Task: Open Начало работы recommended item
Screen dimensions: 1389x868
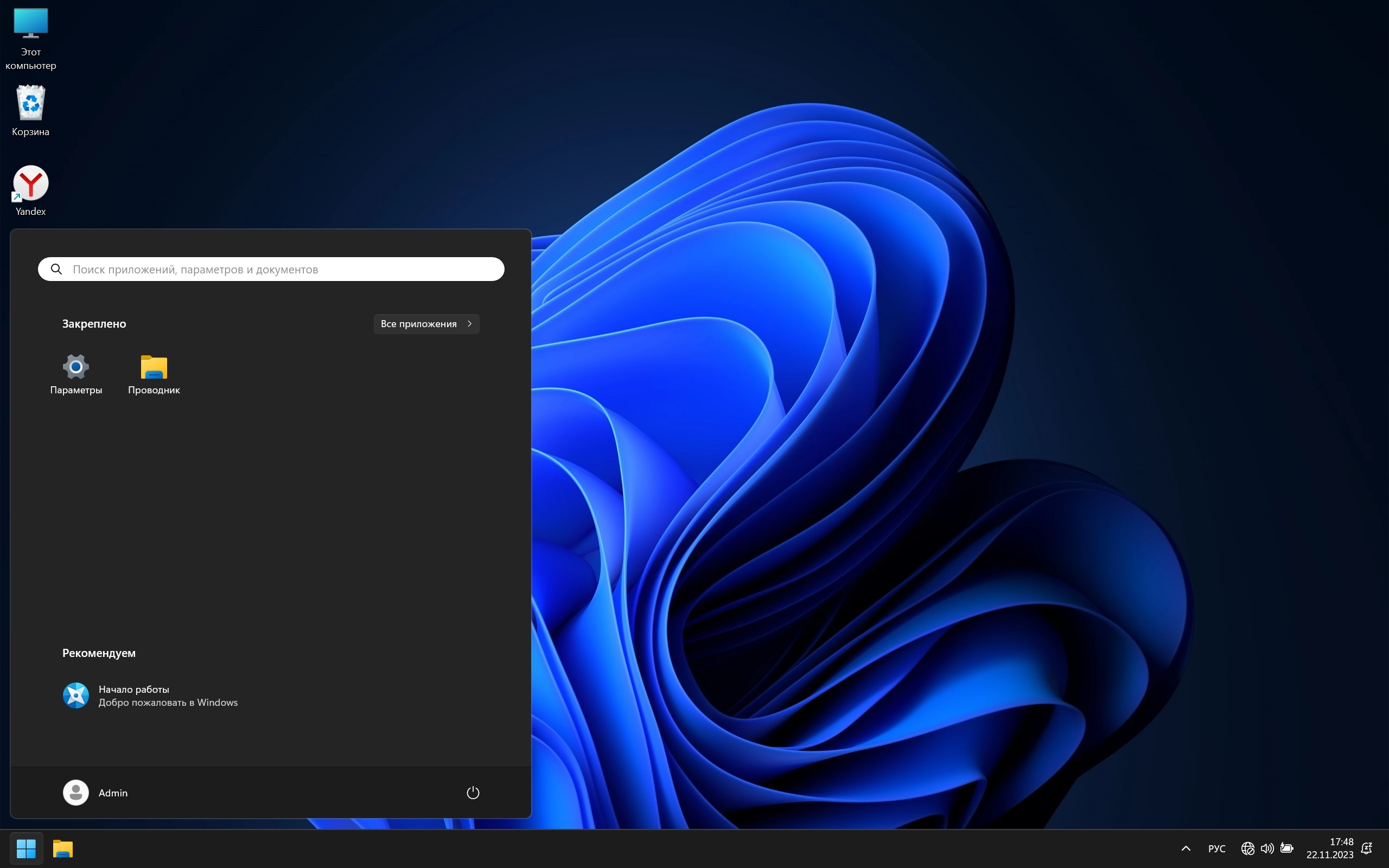Action: pos(150,695)
